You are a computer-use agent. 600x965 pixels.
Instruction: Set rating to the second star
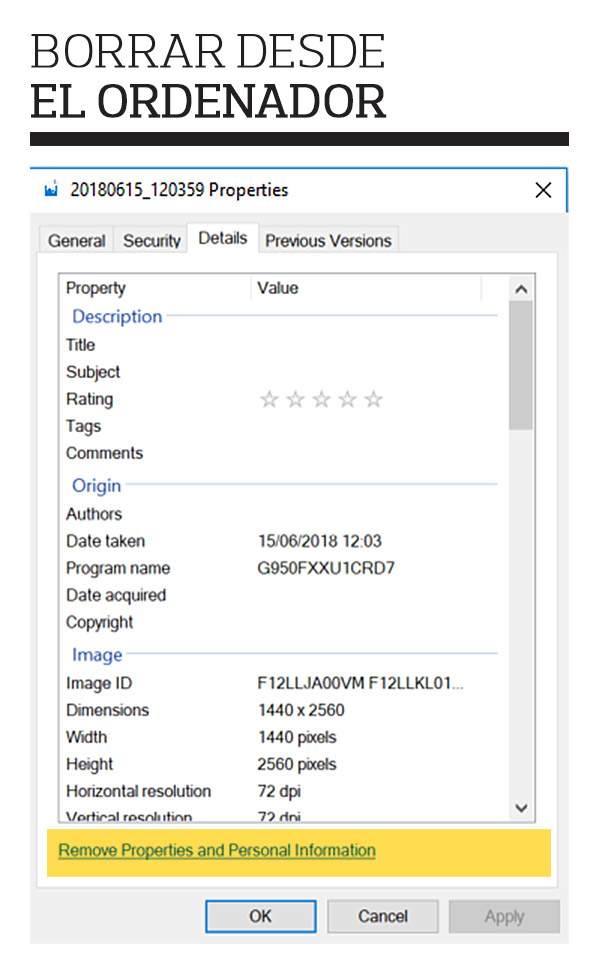295,400
